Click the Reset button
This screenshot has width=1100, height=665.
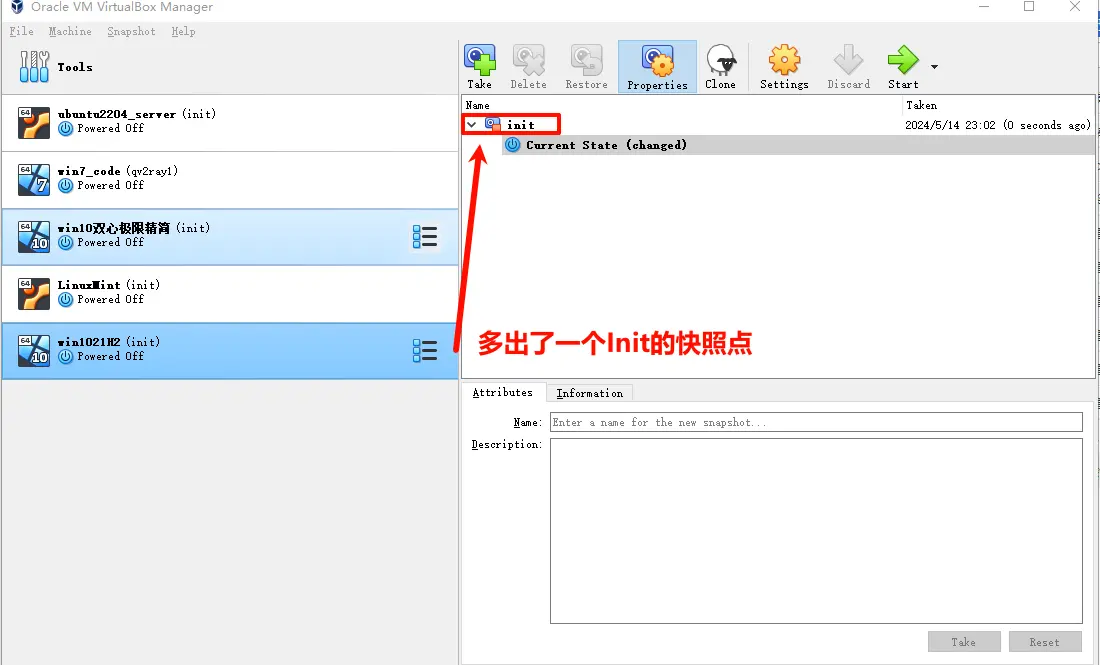[1045, 642]
